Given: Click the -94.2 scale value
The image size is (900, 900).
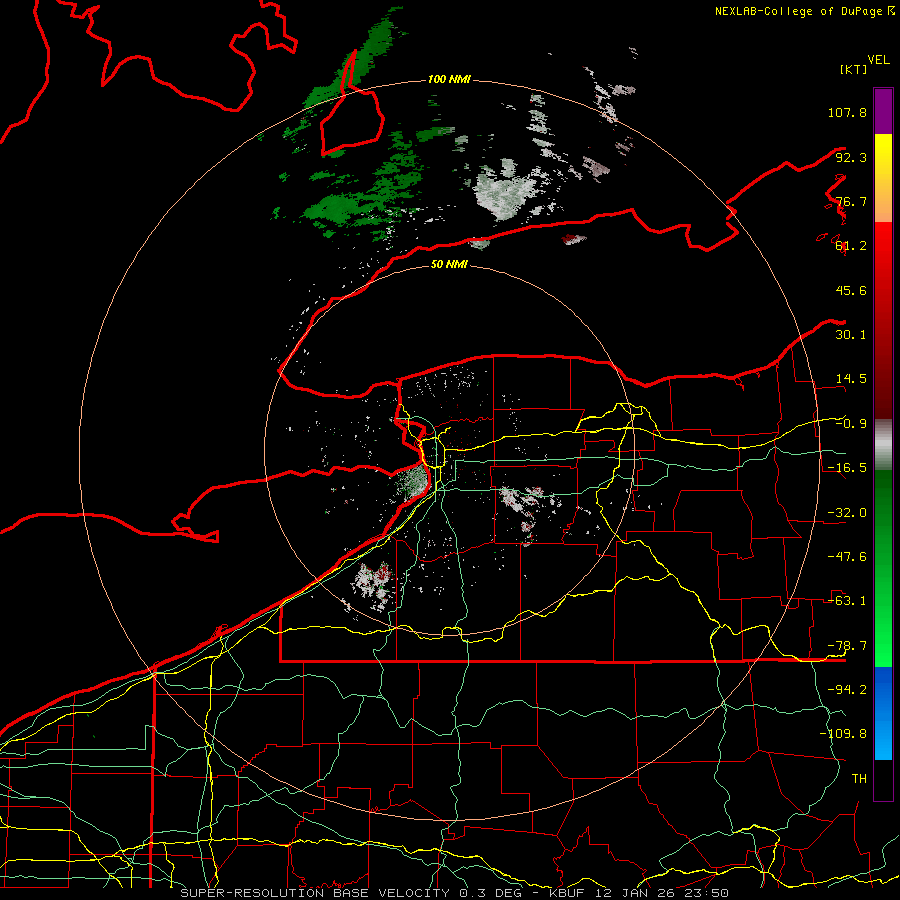Looking at the screenshot, I should click(847, 690).
